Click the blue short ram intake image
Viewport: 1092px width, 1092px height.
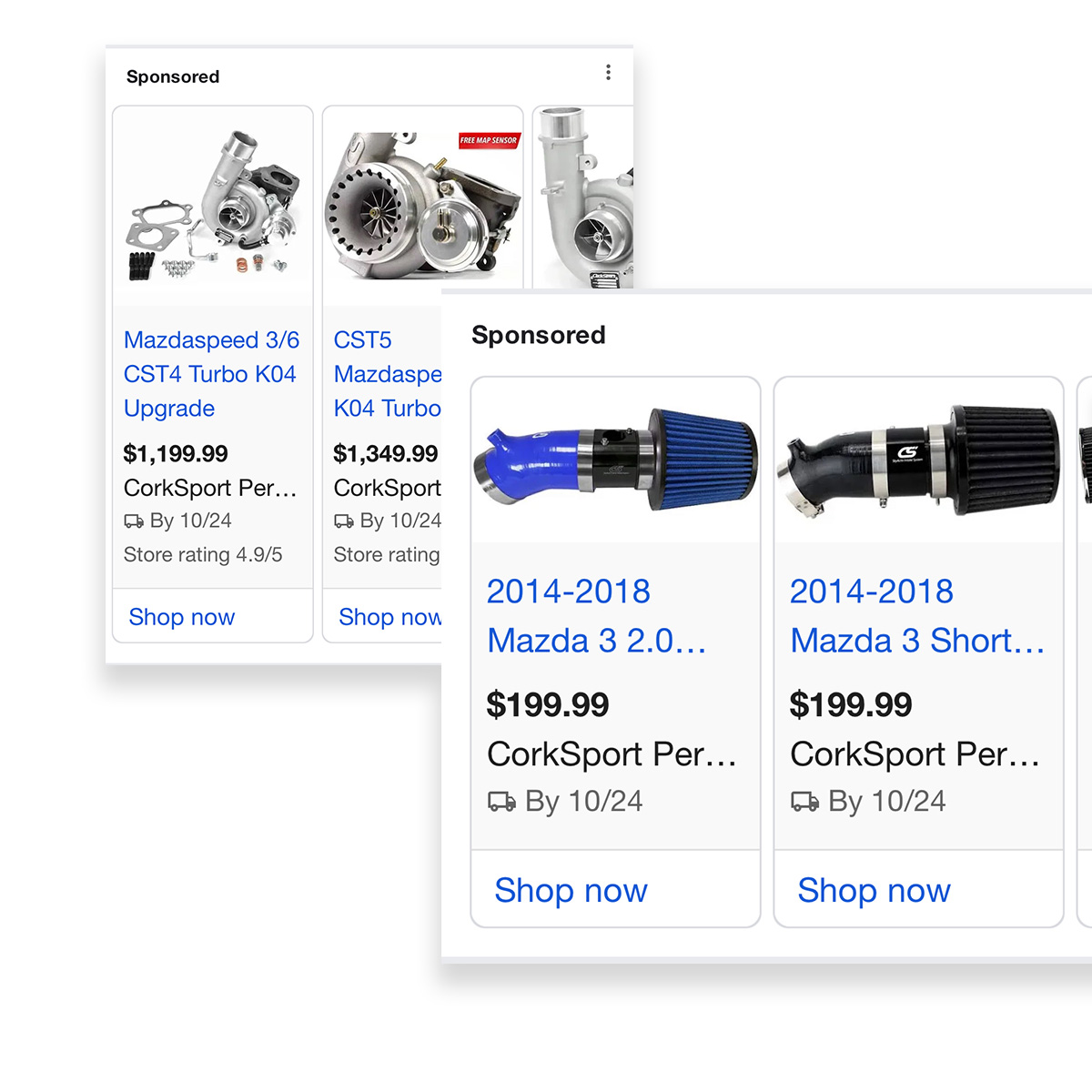[x=616, y=460]
